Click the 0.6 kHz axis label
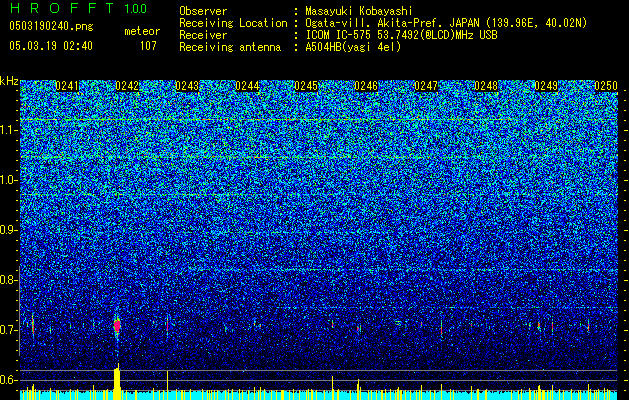Image resolution: width=629 pixels, height=400 pixels. coord(8,380)
